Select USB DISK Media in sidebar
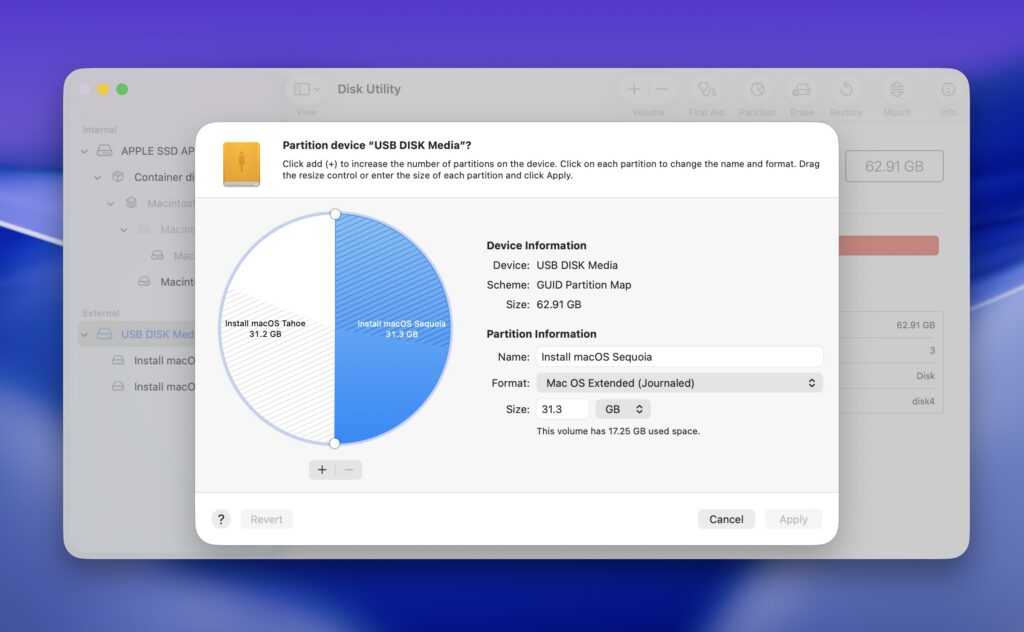The height and width of the screenshot is (632, 1024). (x=156, y=334)
